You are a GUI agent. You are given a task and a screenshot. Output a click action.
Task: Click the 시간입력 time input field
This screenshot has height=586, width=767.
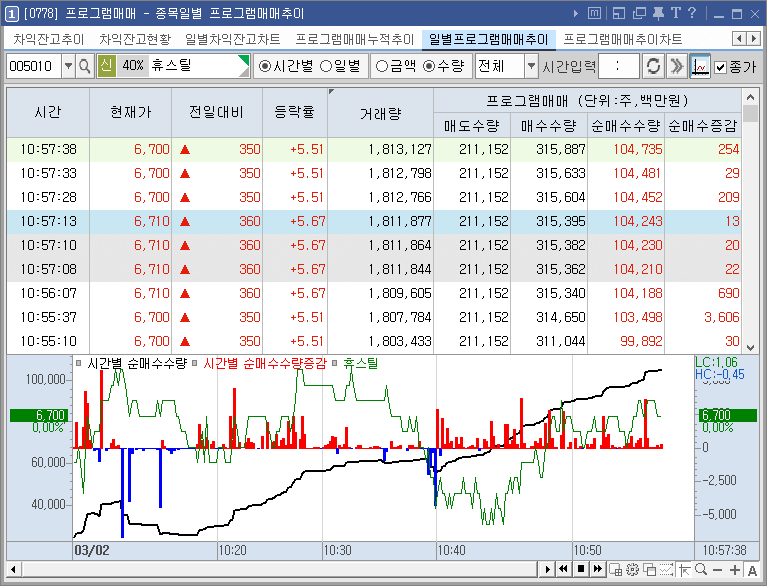pos(618,66)
